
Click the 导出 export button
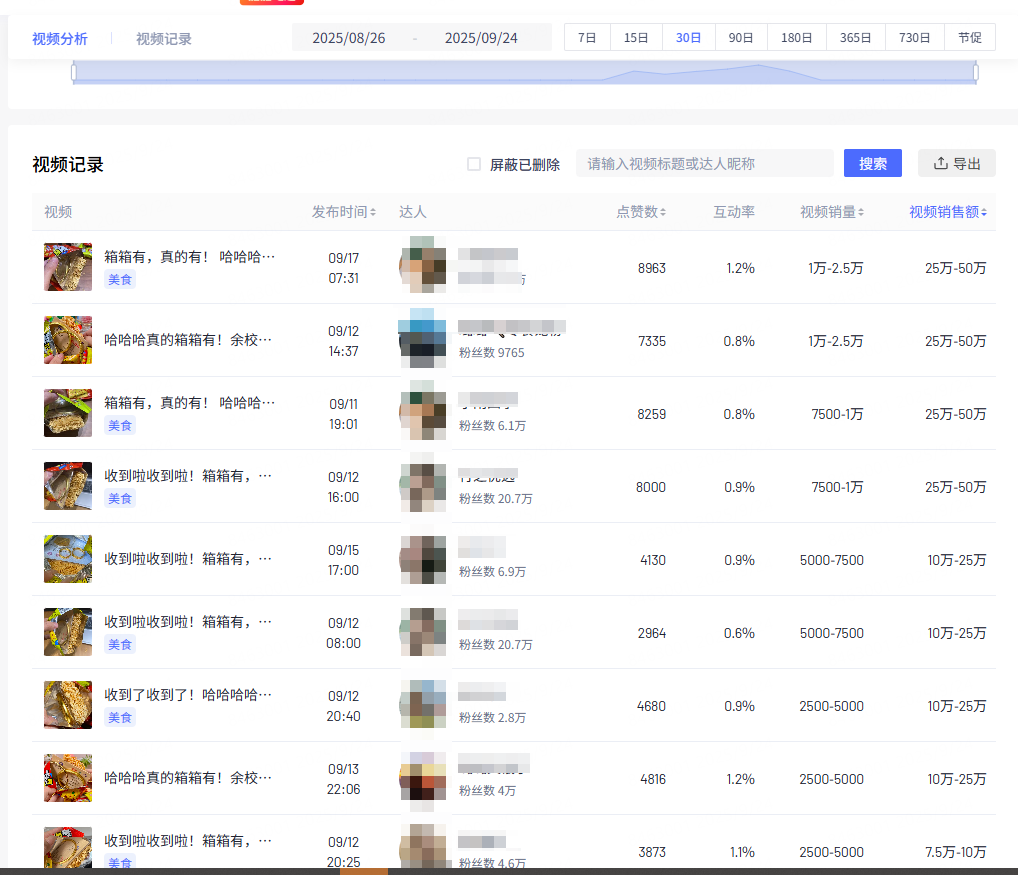pos(956,163)
